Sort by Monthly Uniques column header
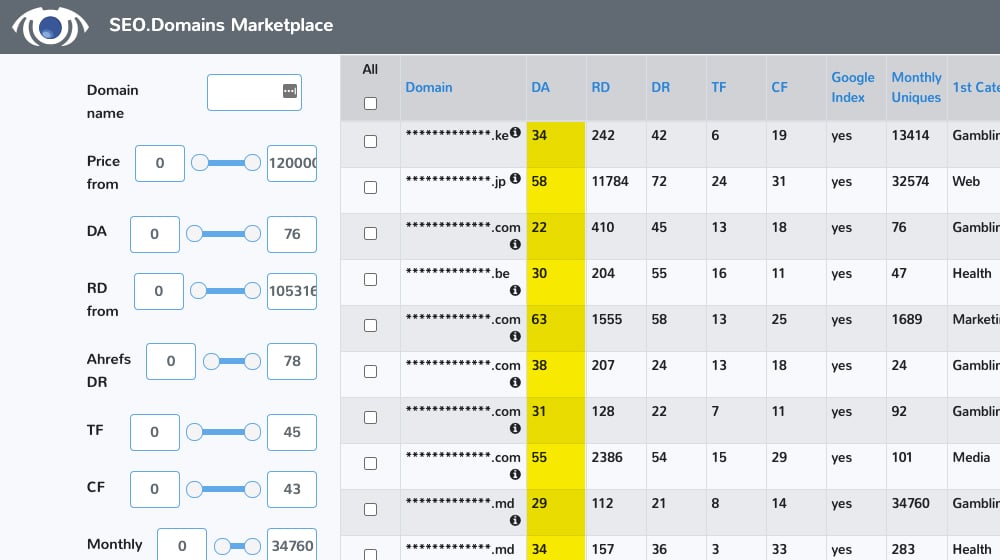 (916, 87)
